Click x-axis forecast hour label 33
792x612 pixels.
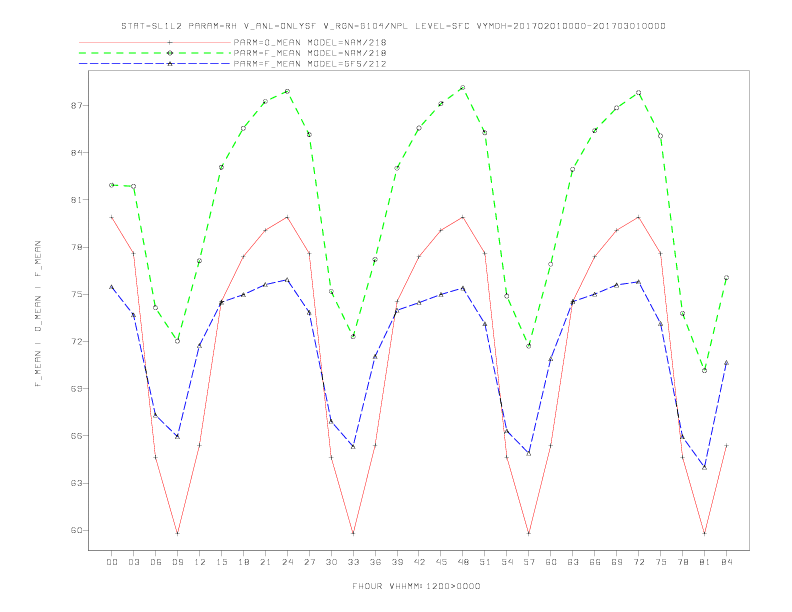coord(353,562)
